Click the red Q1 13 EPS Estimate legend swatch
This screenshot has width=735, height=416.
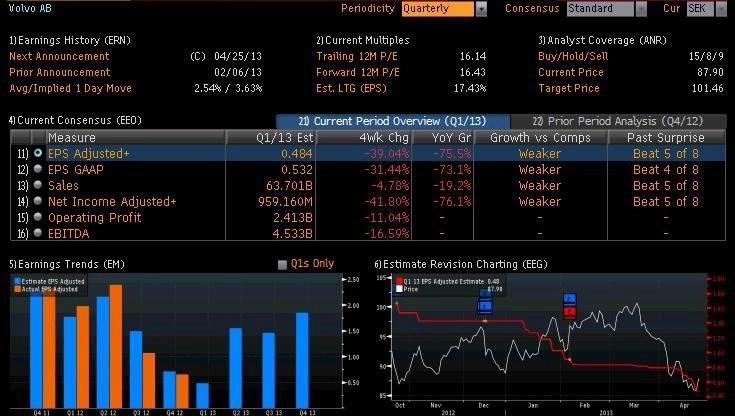pyautogui.click(x=399, y=281)
